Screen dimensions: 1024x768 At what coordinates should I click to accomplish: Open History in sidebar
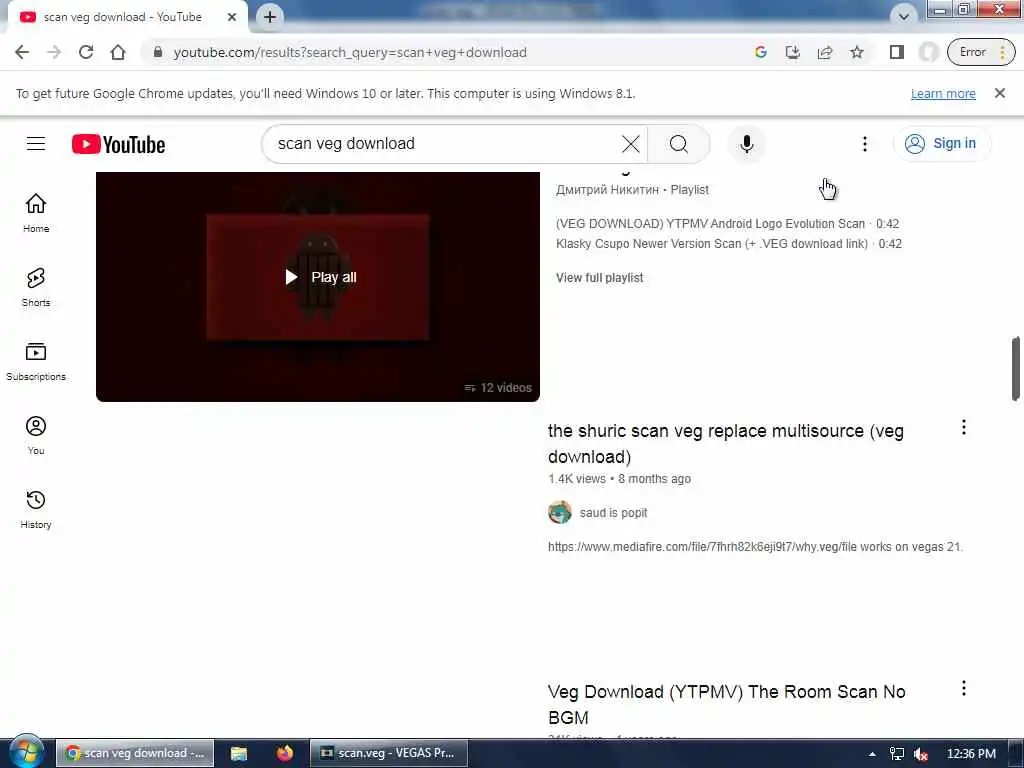(x=36, y=509)
